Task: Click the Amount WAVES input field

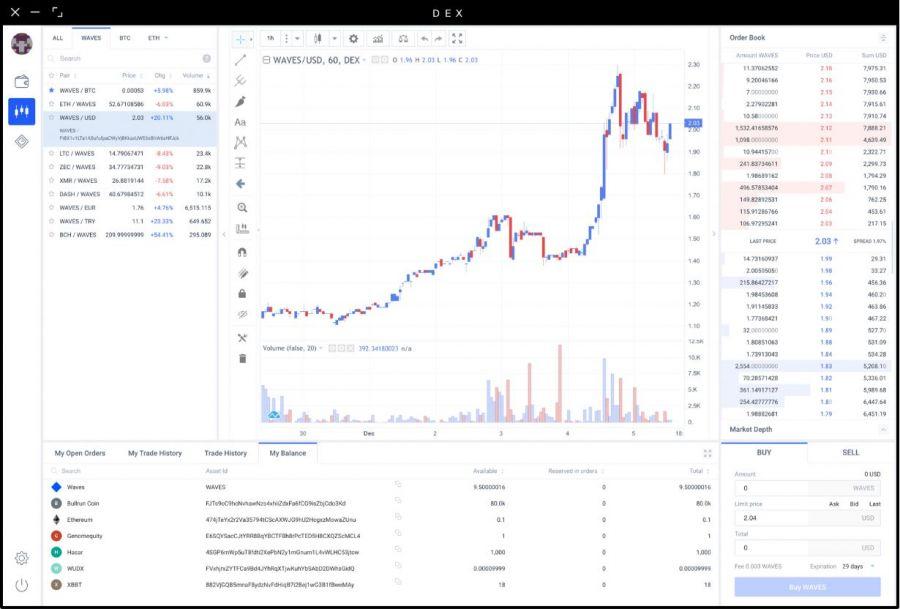Action: pyautogui.click(x=807, y=488)
